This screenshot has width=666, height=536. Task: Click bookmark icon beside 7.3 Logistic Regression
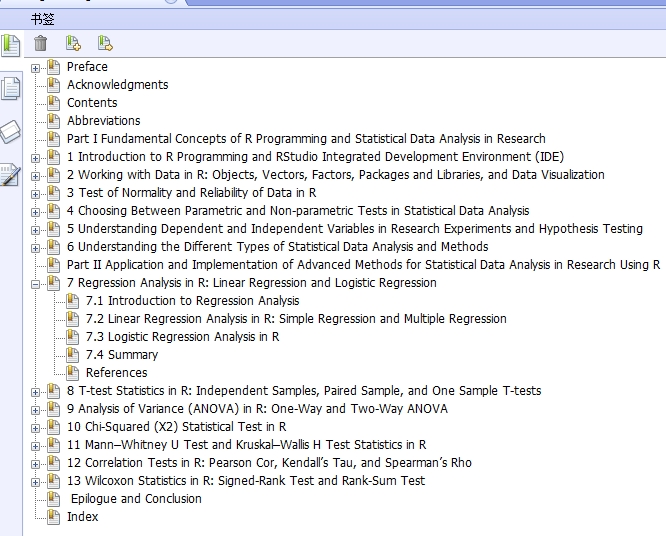coord(73,336)
